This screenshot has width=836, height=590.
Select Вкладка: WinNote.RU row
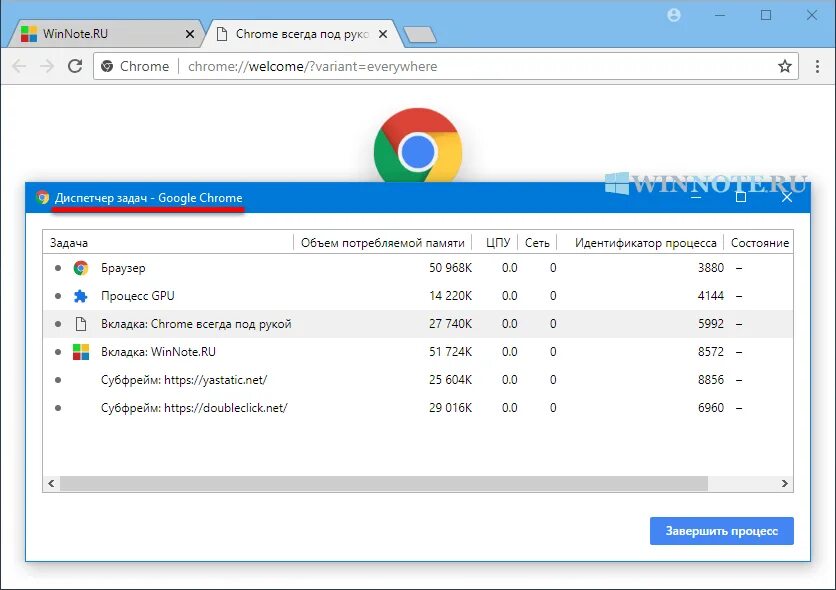coord(418,352)
